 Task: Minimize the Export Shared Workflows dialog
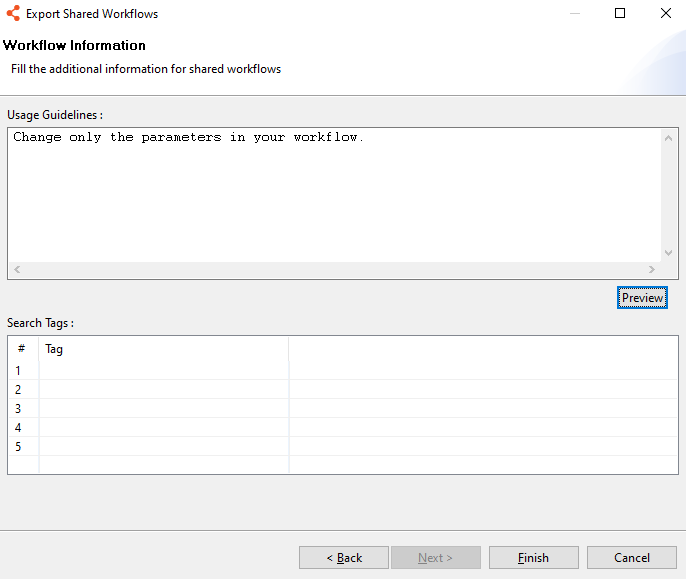574,14
